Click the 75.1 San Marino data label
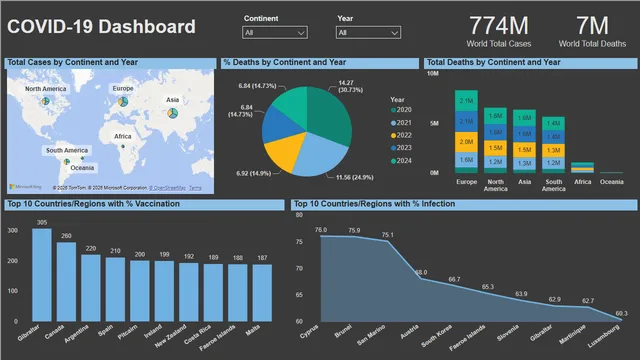This screenshot has height=360, width=640. [387, 235]
